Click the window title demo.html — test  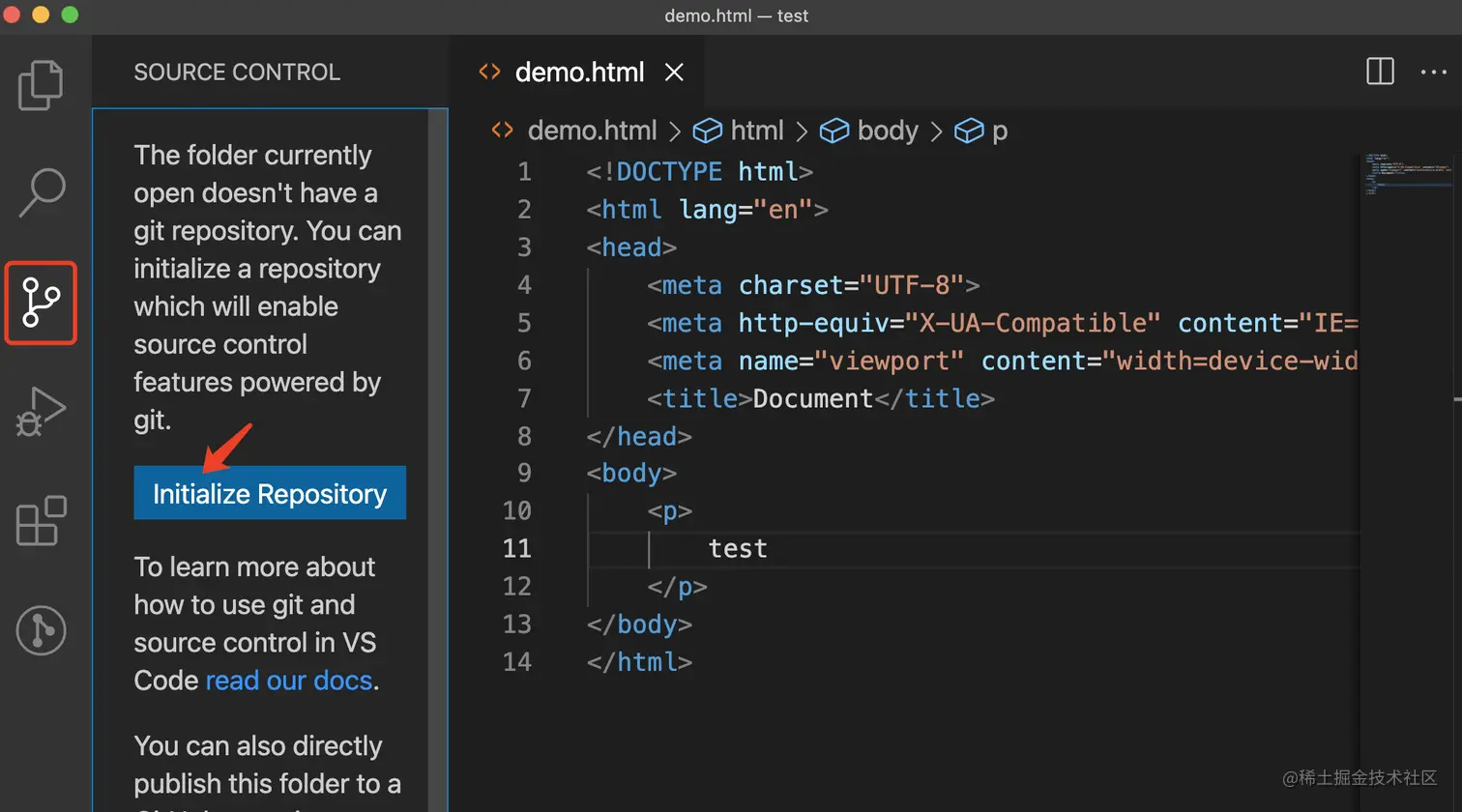(x=736, y=15)
